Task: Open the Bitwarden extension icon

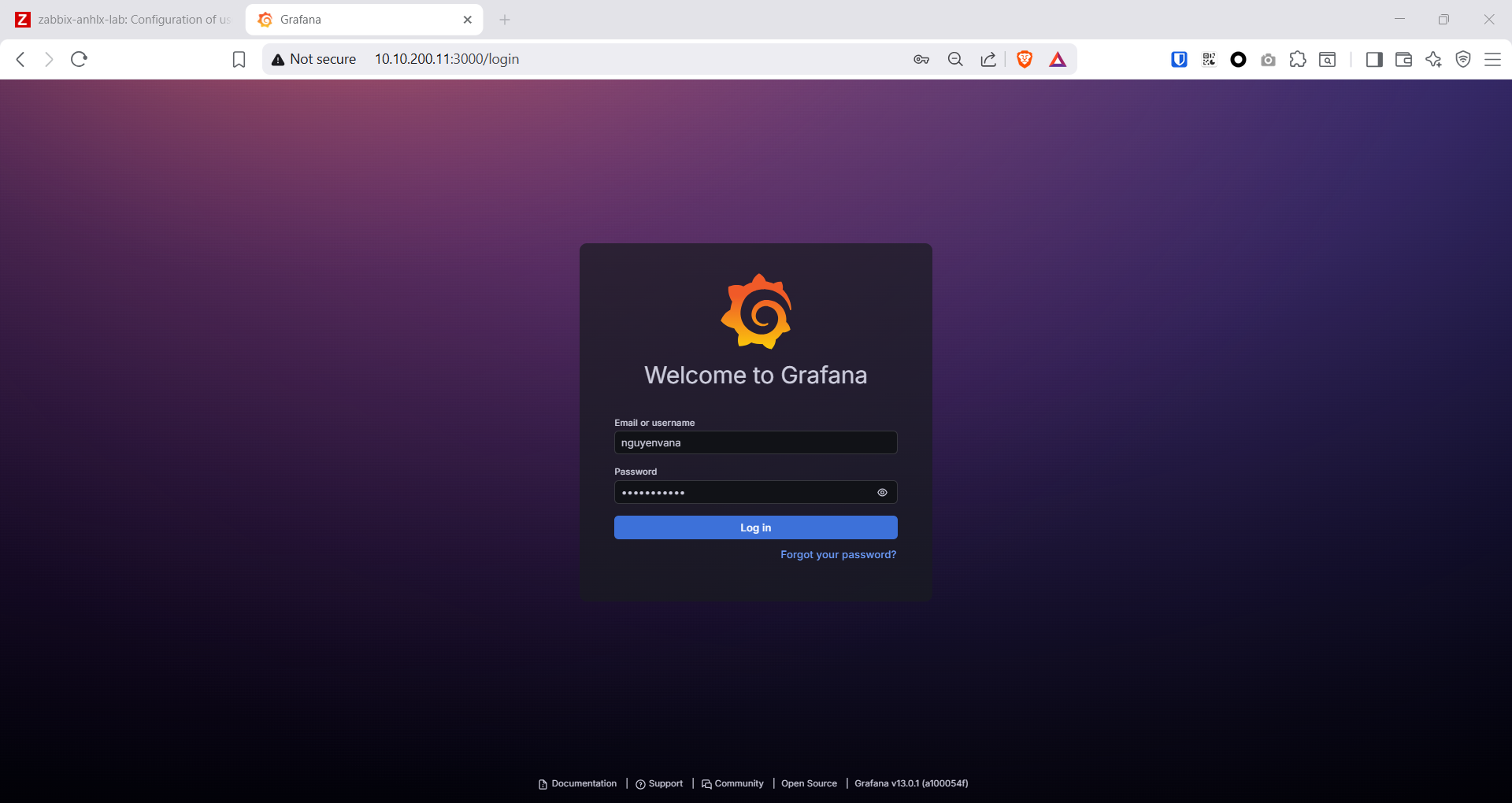Action: coord(1179,59)
